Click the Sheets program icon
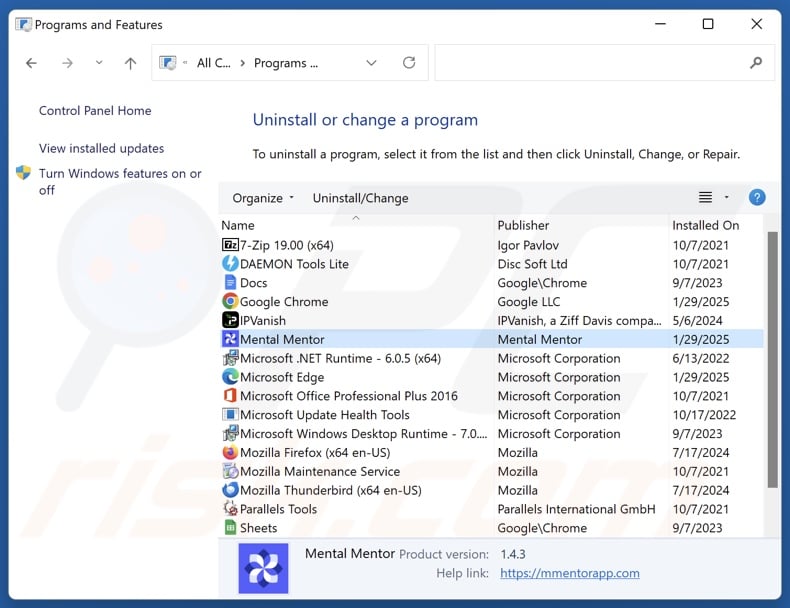Viewport: 790px width, 608px height. (230, 528)
